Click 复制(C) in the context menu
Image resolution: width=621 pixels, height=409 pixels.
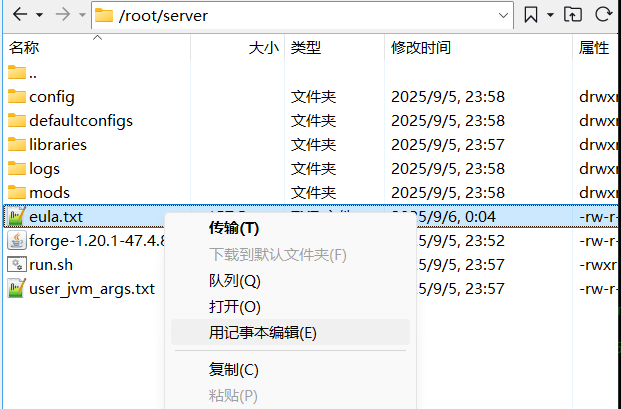coord(233,370)
